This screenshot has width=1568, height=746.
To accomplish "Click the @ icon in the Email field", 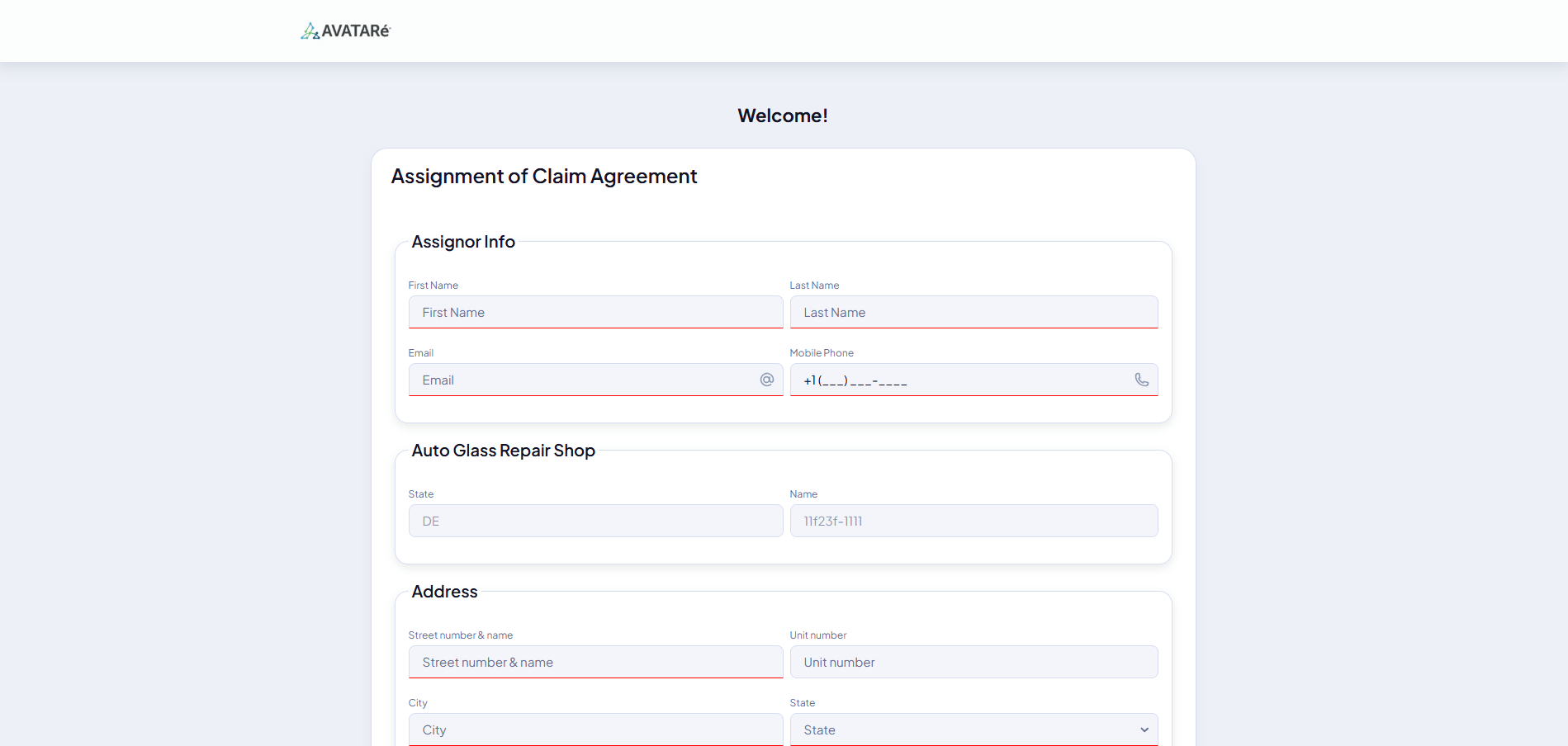I will [x=766, y=380].
